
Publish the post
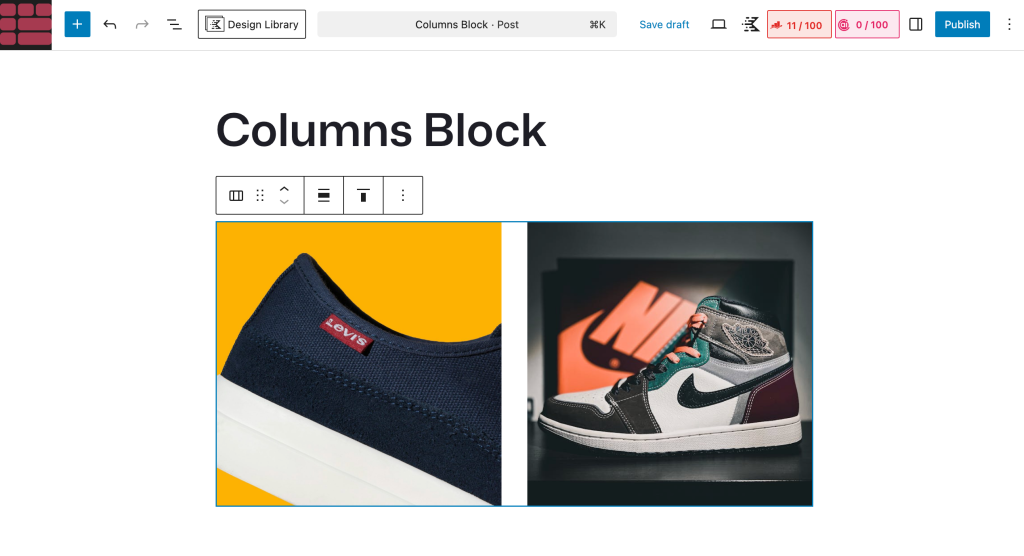tap(962, 24)
